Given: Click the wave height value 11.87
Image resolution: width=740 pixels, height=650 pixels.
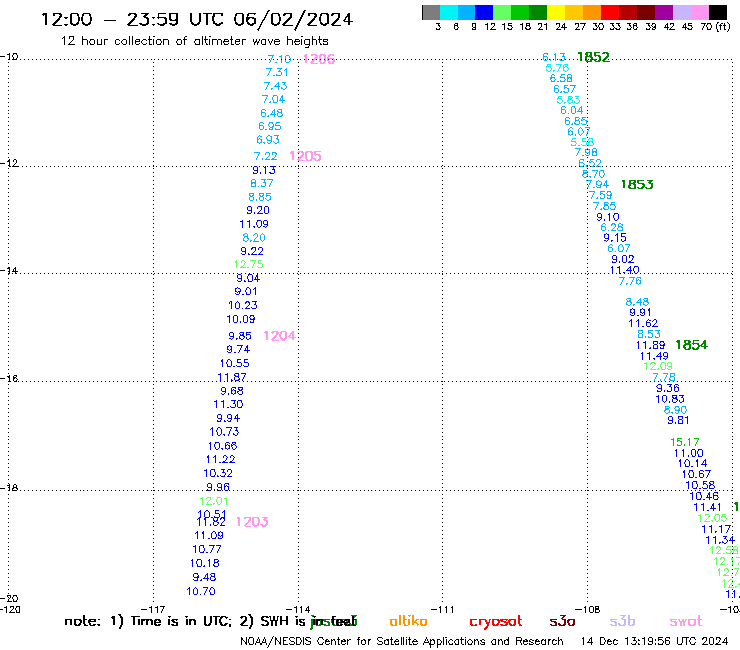Looking at the screenshot, I should coord(232,377).
